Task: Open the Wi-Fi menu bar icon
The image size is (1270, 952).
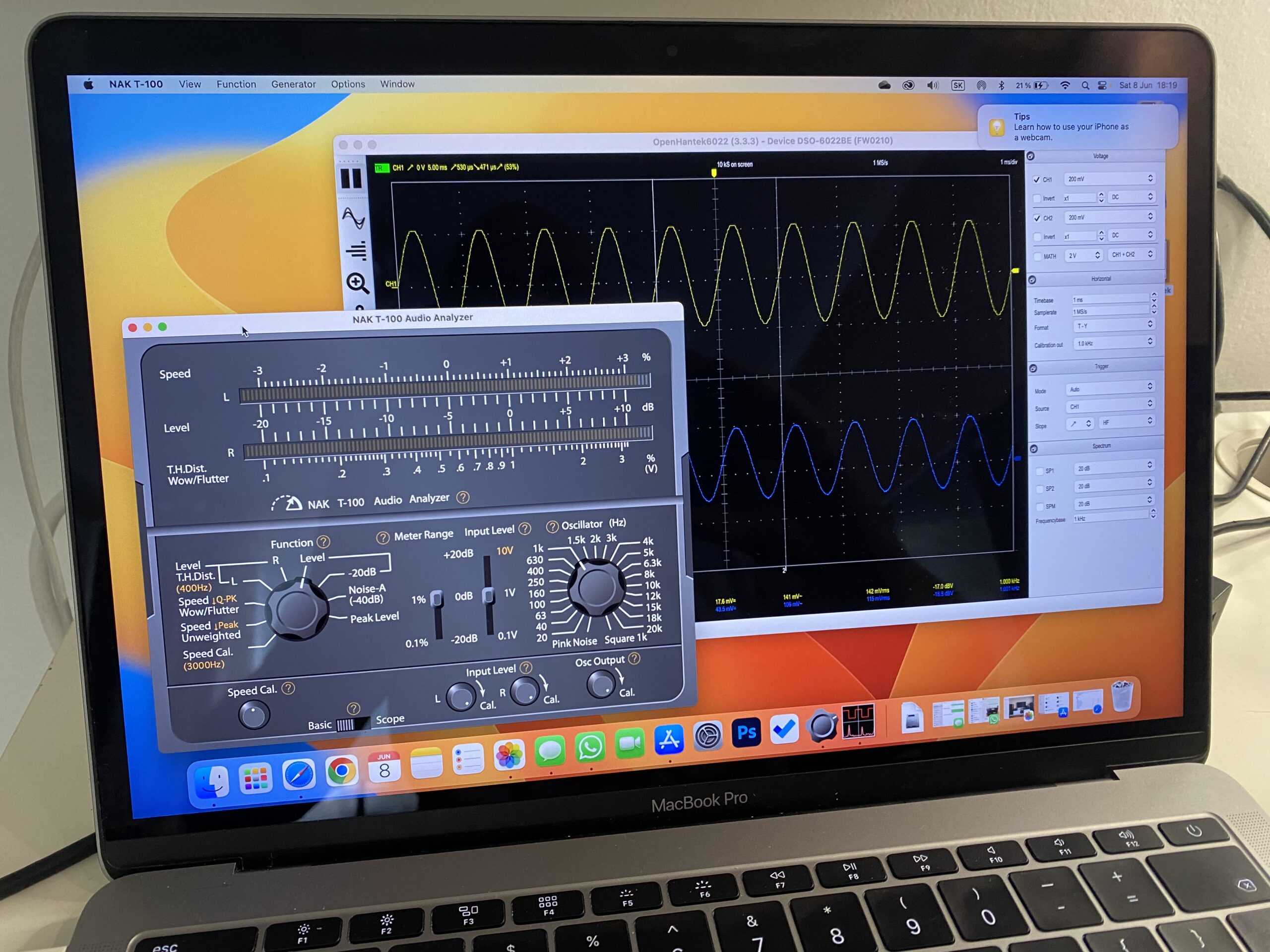Action: (1065, 85)
